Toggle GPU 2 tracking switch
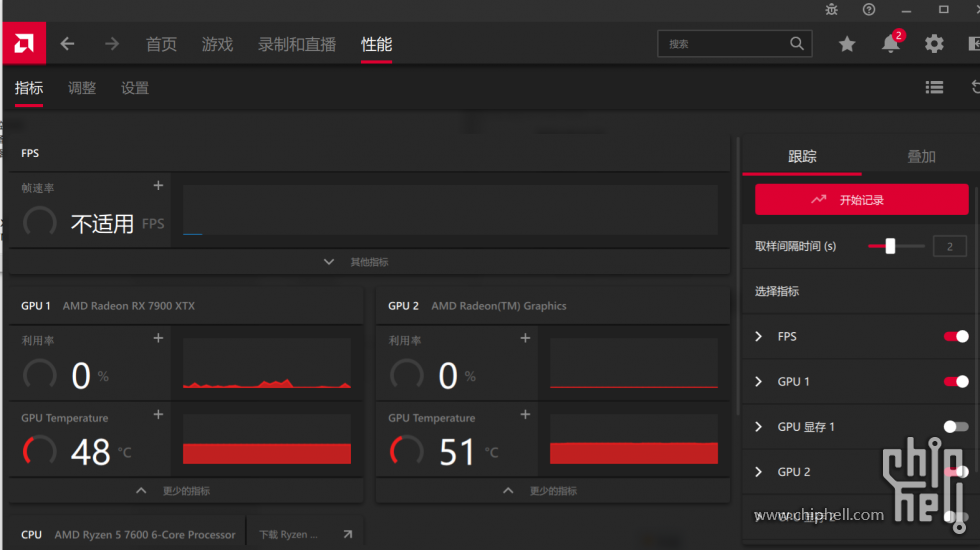Image resolution: width=980 pixels, height=550 pixels. point(956,471)
